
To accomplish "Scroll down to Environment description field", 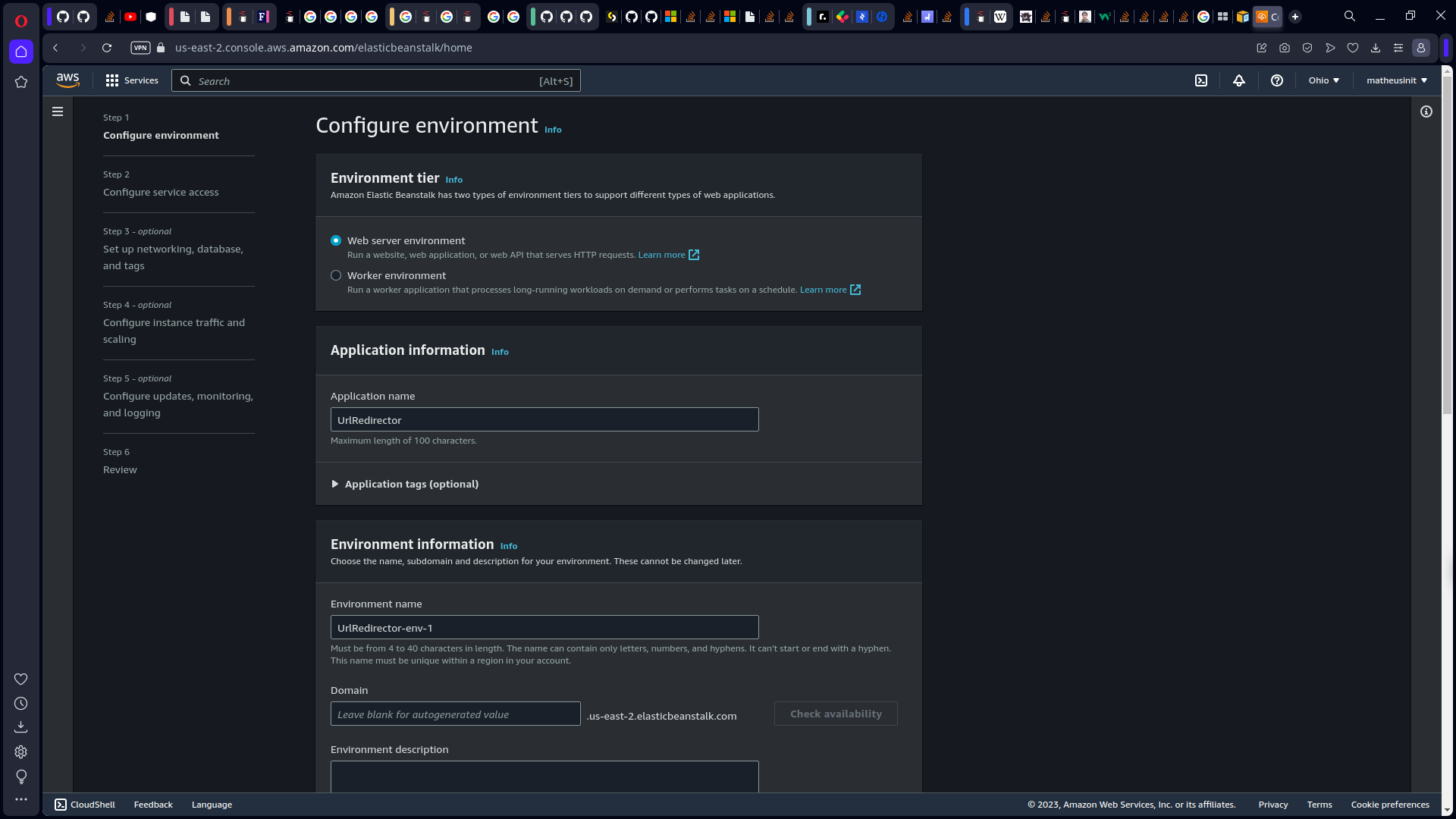I will [544, 777].
